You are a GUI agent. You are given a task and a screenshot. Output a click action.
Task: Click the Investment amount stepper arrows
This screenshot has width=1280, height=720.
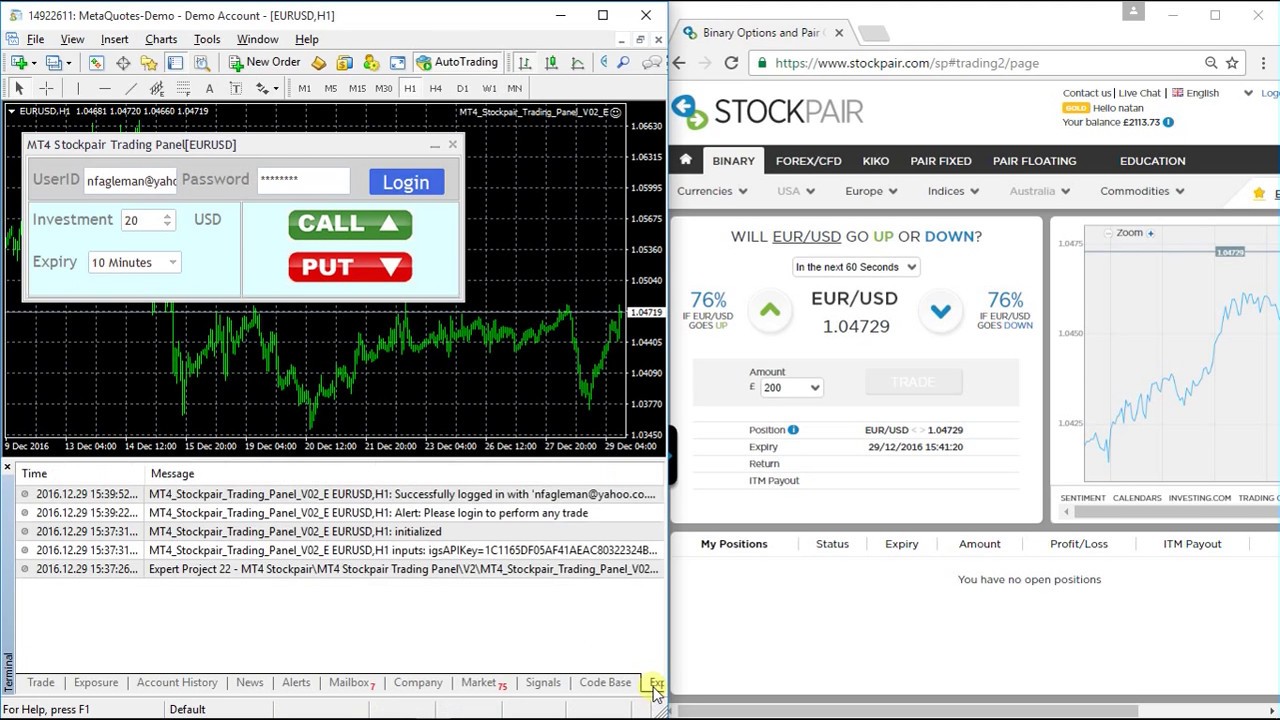point(167,220)
